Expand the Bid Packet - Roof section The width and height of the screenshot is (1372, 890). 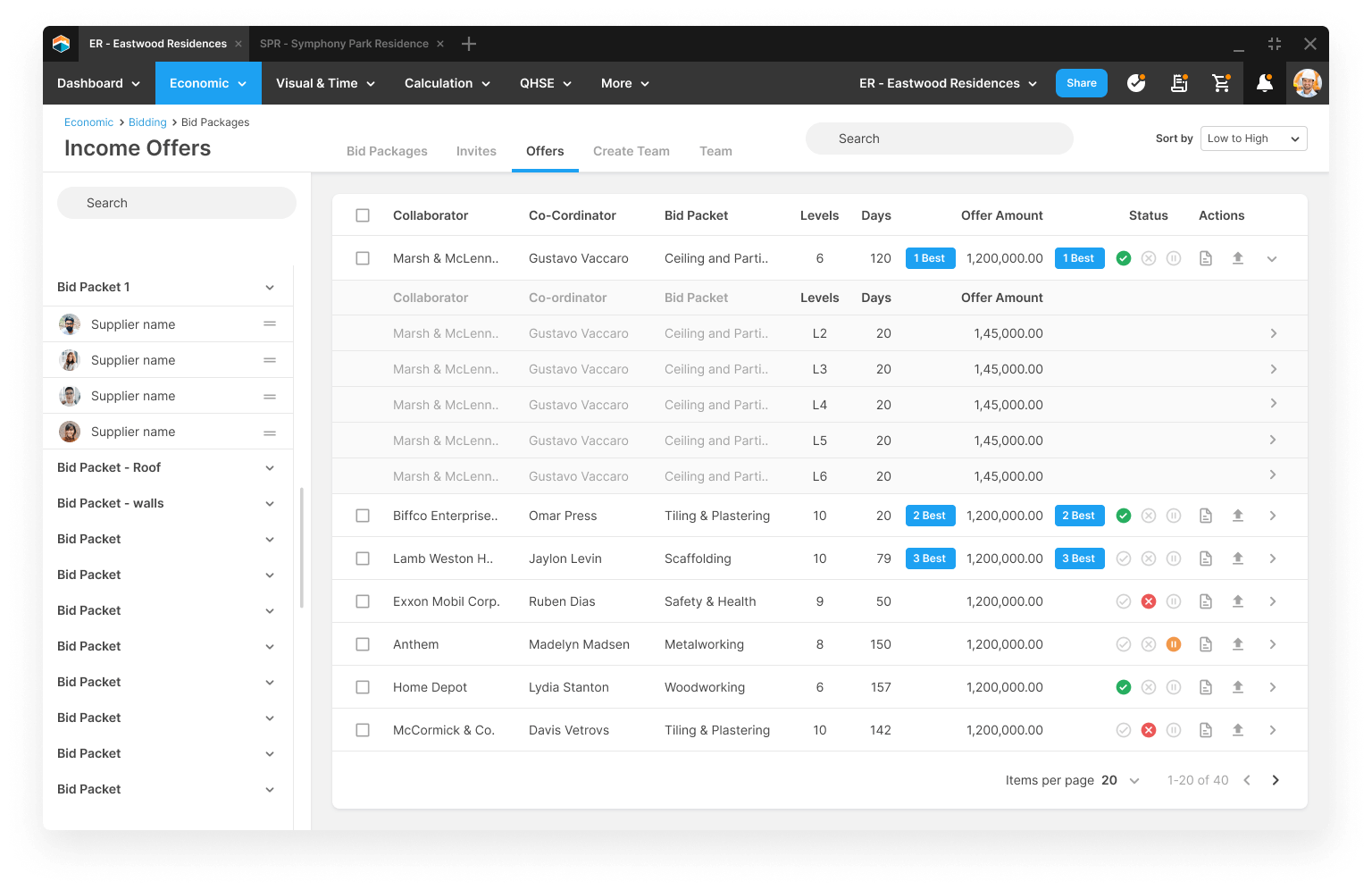[270, 467]
